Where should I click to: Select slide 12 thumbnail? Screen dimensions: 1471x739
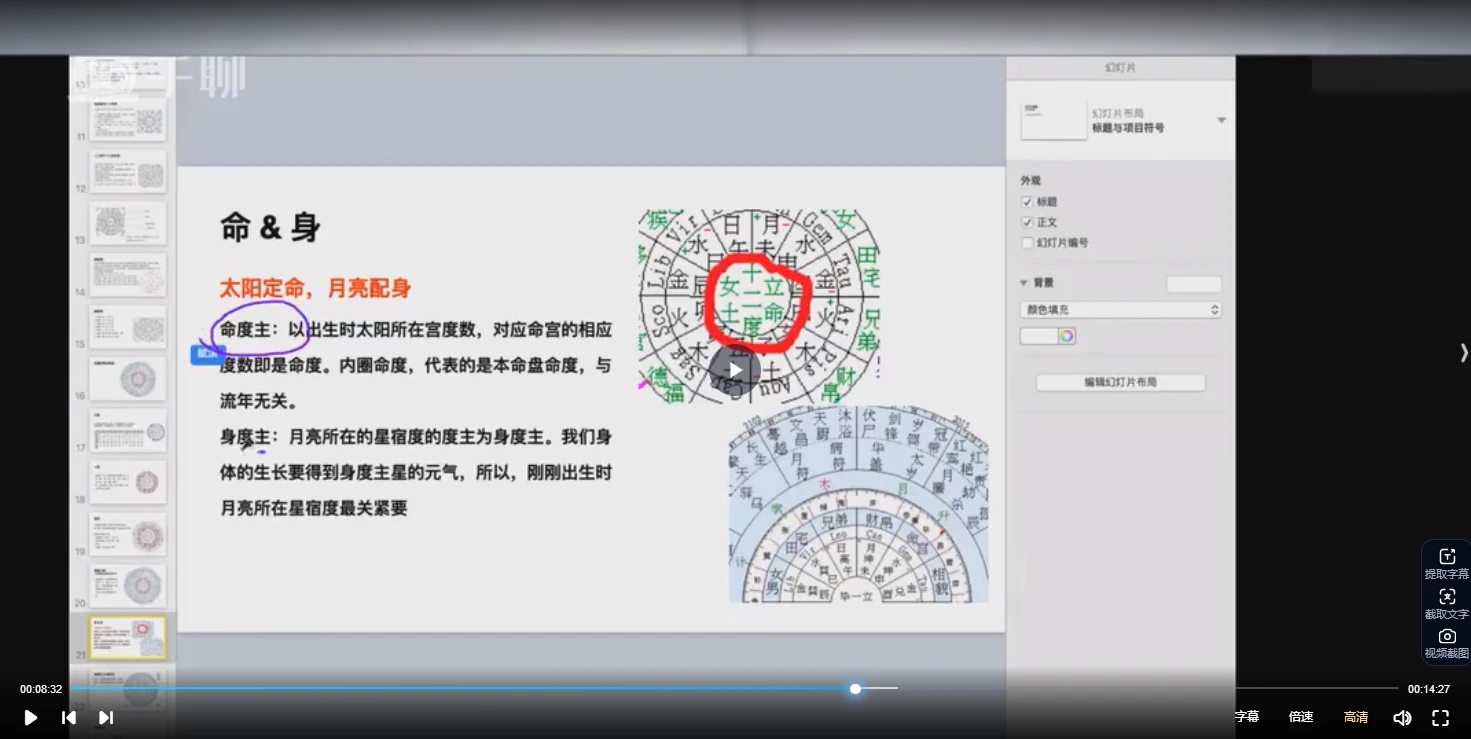(x=127, y=171)
